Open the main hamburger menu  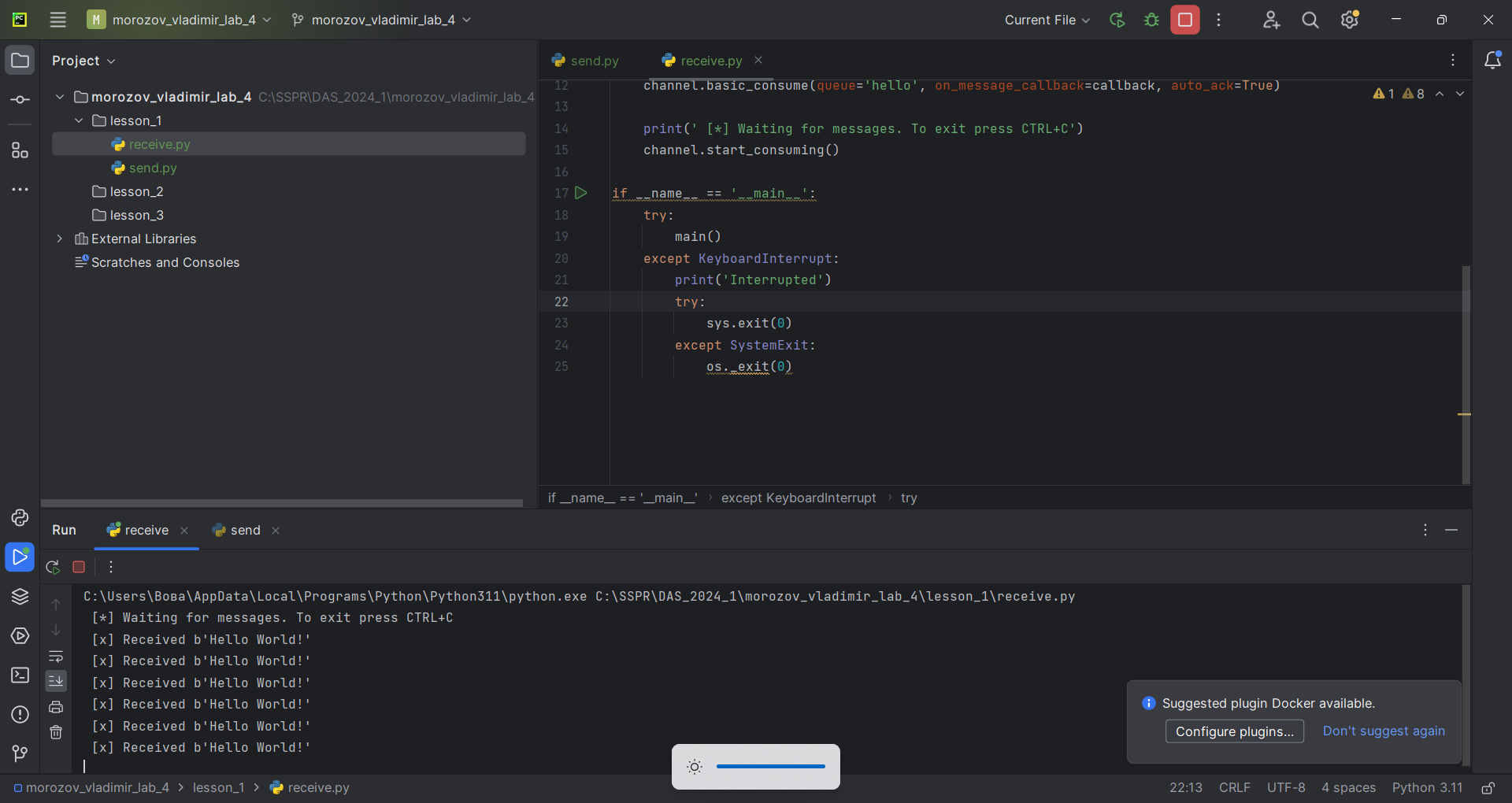click(57, 20)
